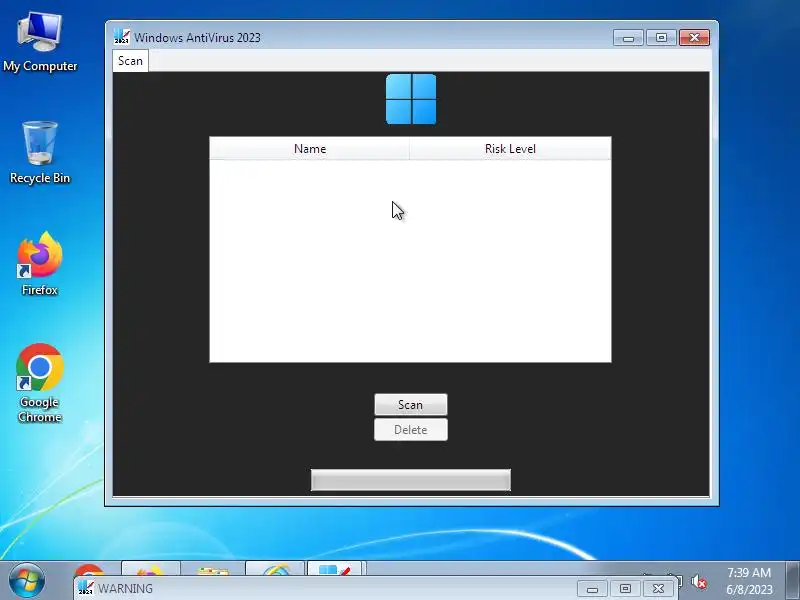The height and width of the screenshot is (600, 800).
Task: Close the WARNING window
Action: coord(658,589)
